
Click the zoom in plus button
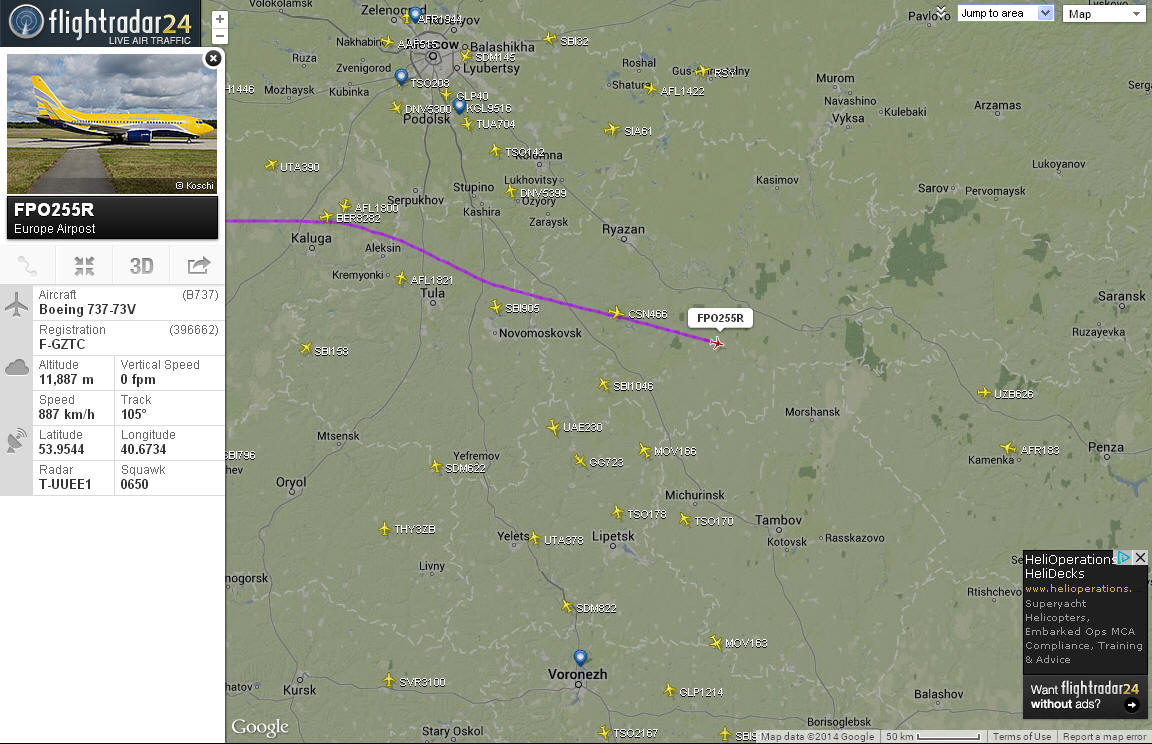click(x=219, y=19)
